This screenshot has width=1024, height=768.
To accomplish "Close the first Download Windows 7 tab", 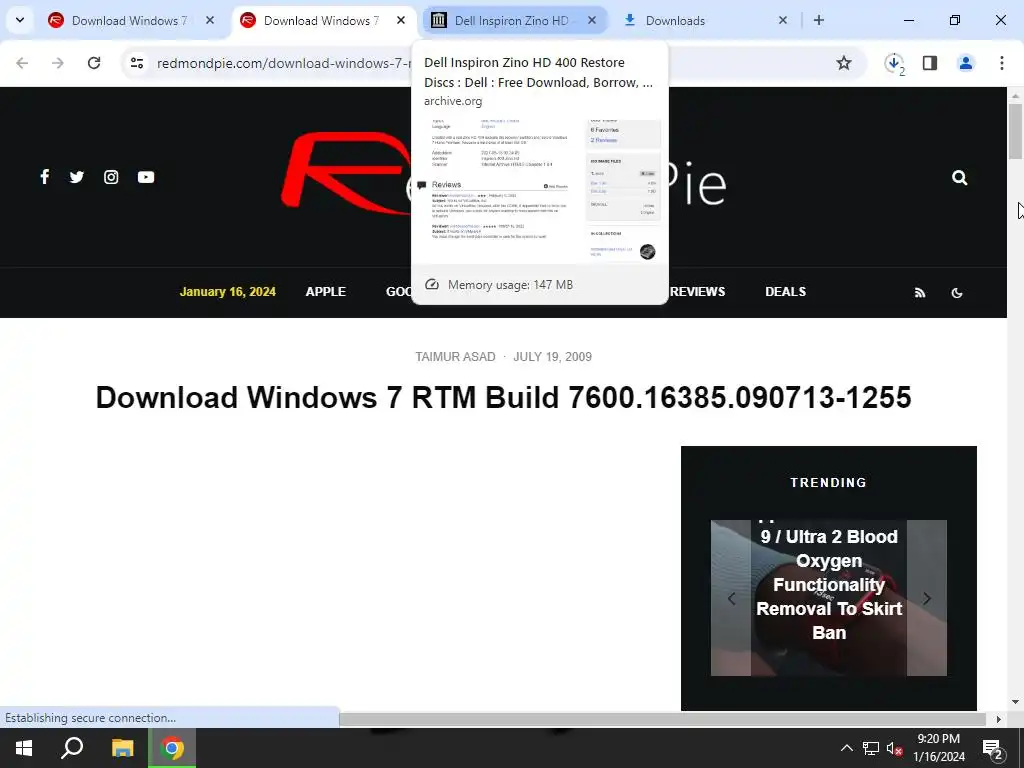I will point(210,20).
